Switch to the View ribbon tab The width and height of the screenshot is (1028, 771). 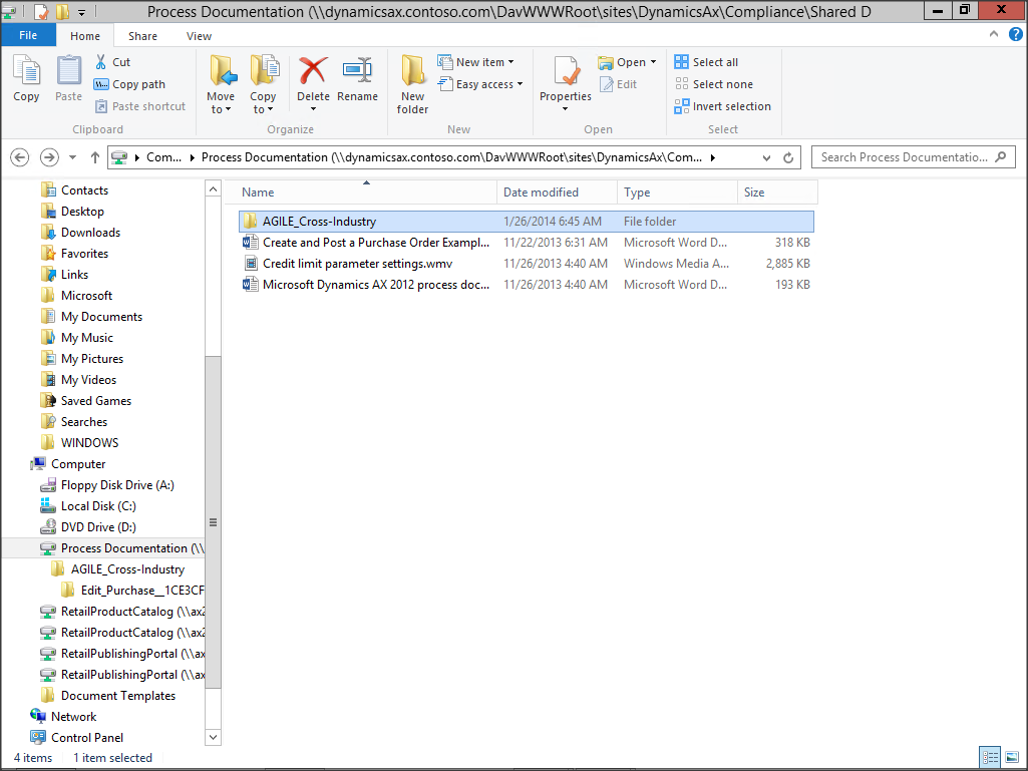coord(199,36)
